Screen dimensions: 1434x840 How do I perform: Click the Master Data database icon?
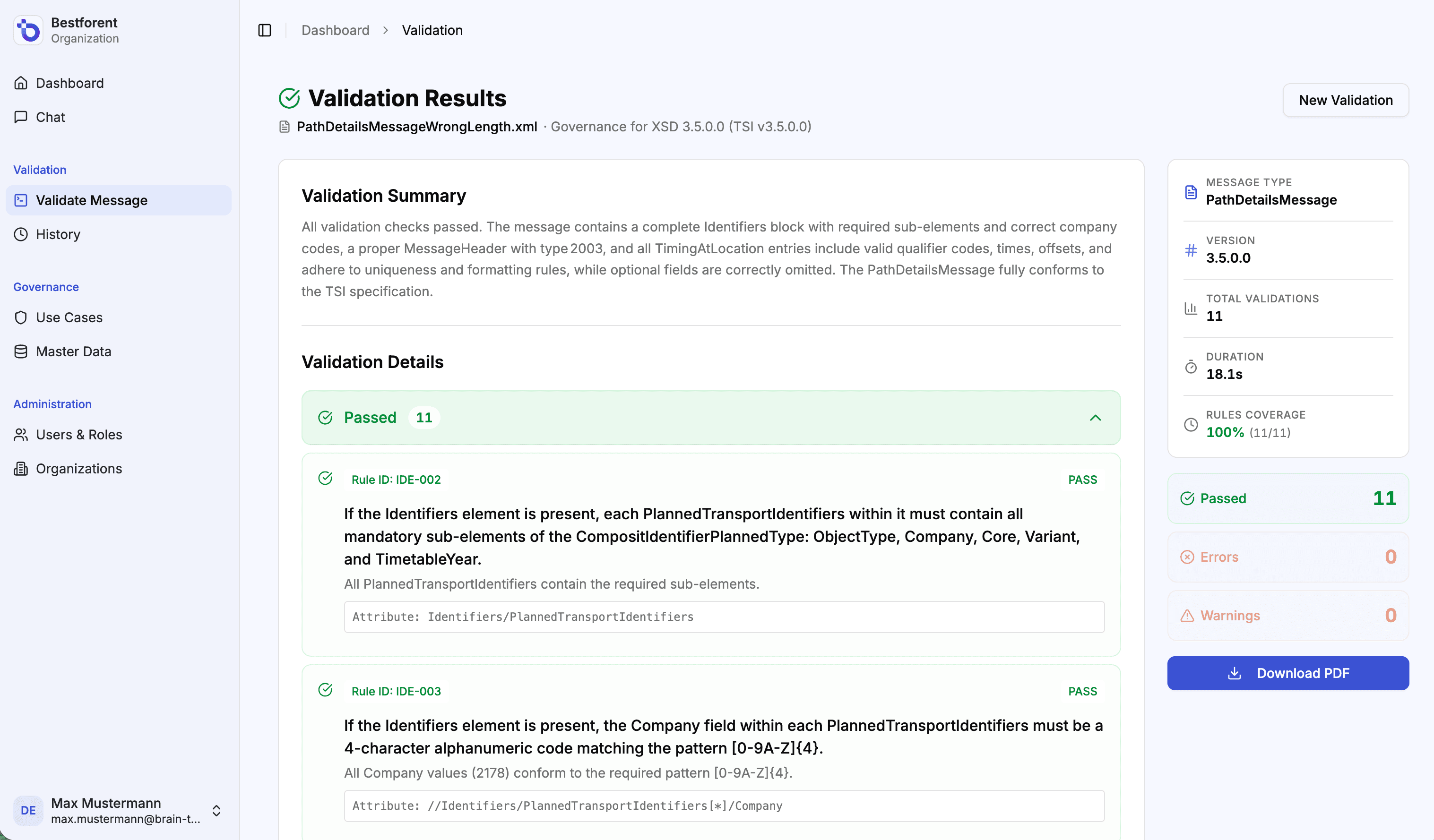pyautogui.click(x=21, y=351)
